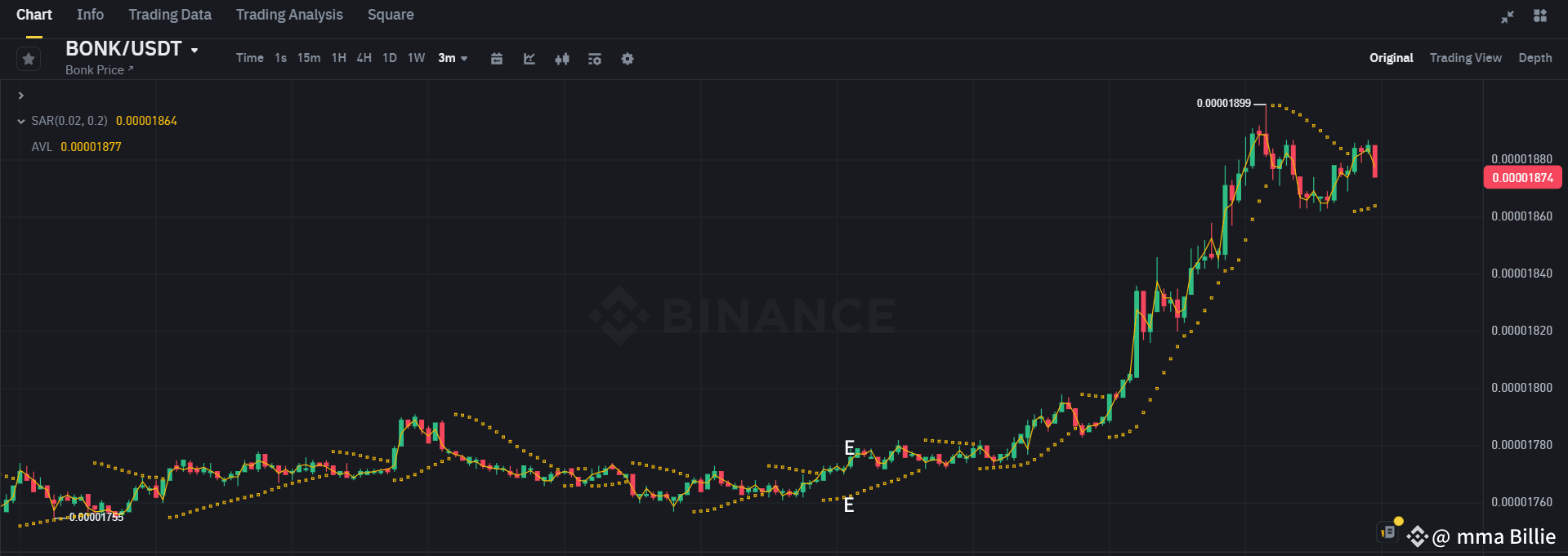Switch chart to Trading View mode

tap(1465, 57)
